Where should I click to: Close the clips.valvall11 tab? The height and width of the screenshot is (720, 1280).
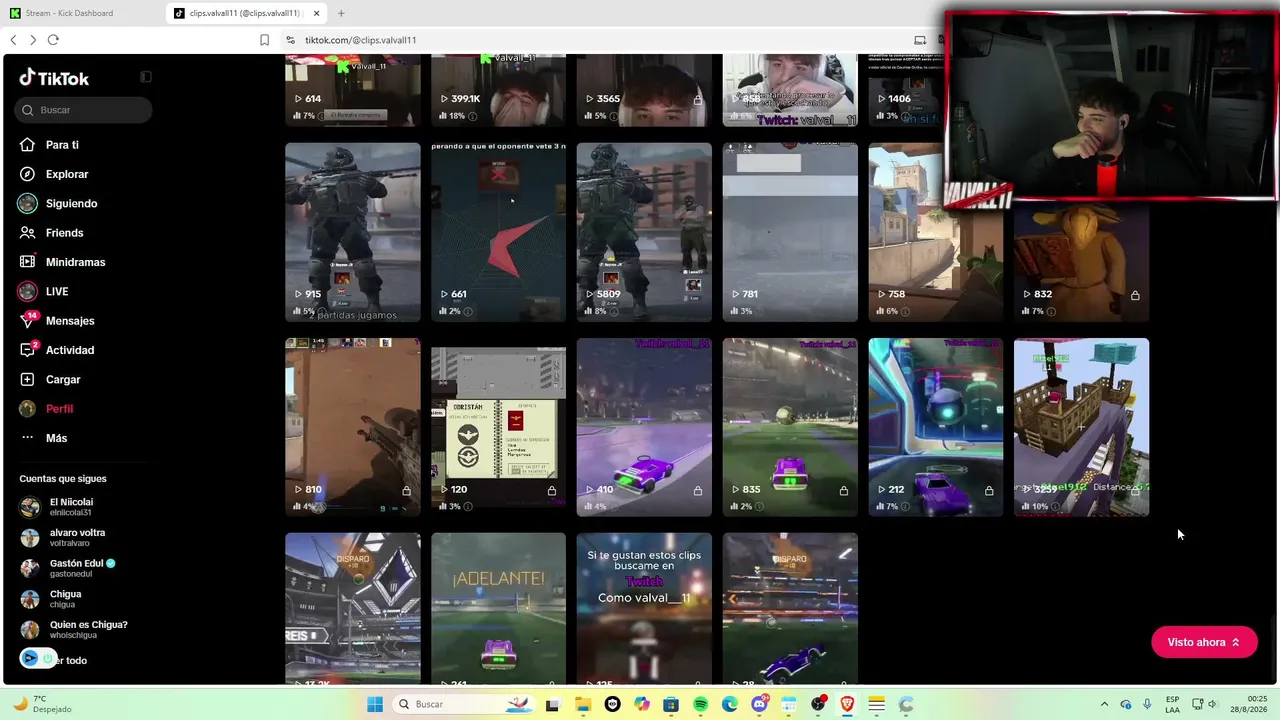pos(317,13)
